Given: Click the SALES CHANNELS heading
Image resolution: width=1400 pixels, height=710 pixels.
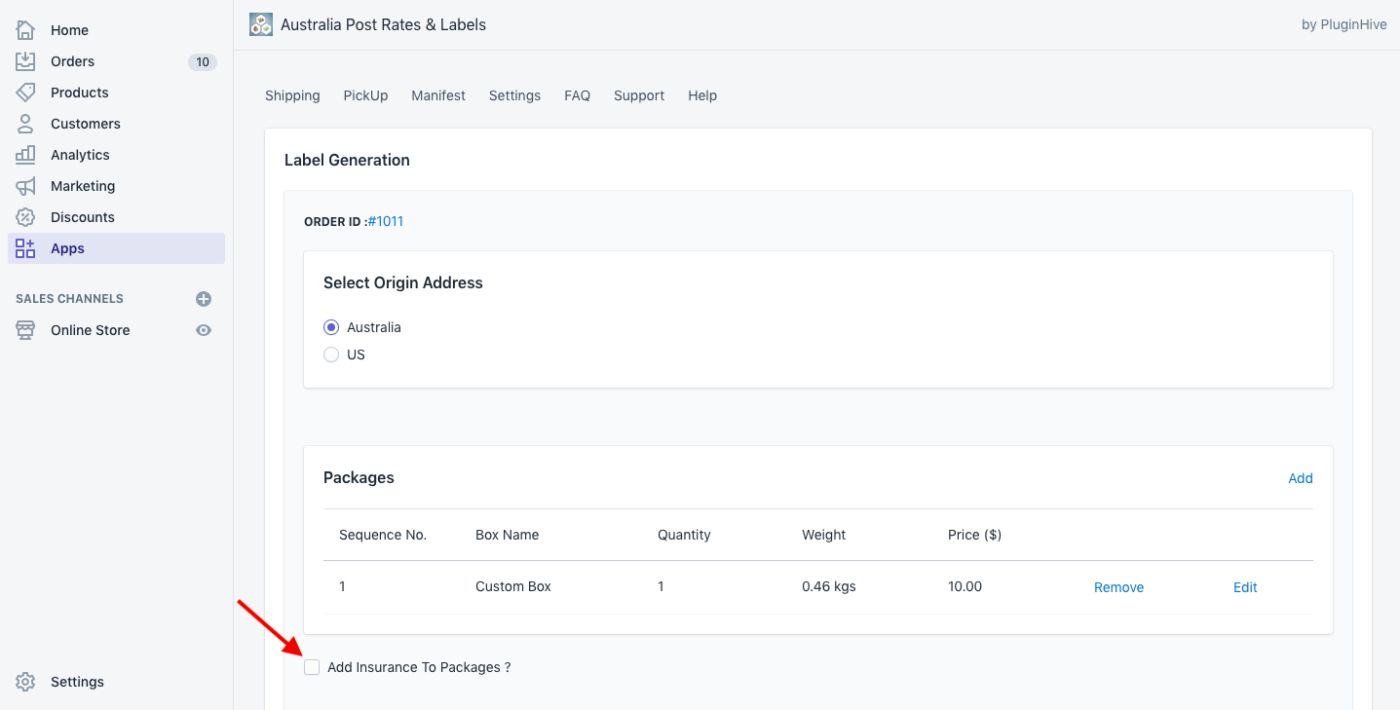Looking at the screenshot, I should (x=70, y=299).
